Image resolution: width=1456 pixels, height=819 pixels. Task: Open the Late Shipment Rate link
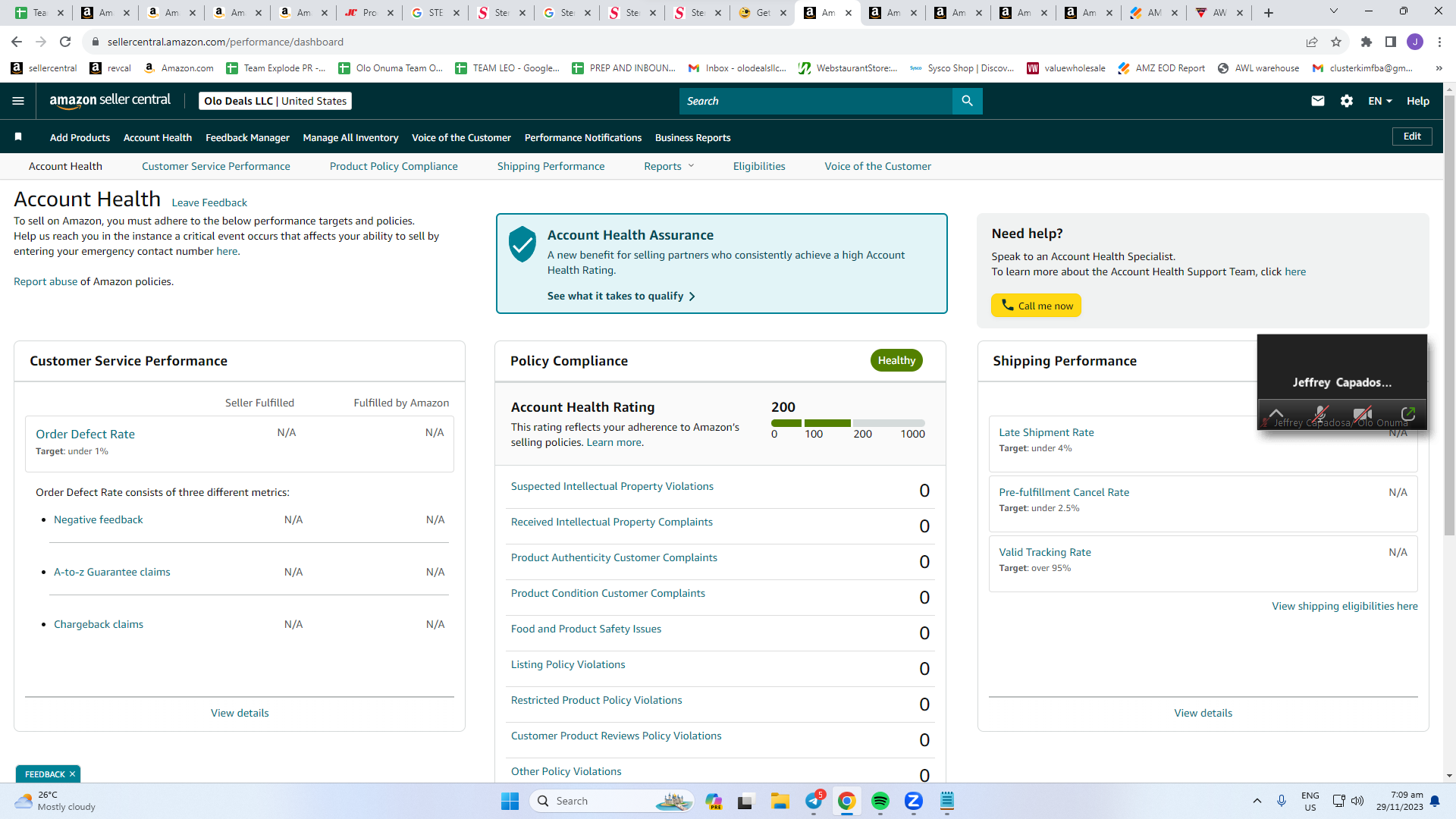tap(1046, 432)
